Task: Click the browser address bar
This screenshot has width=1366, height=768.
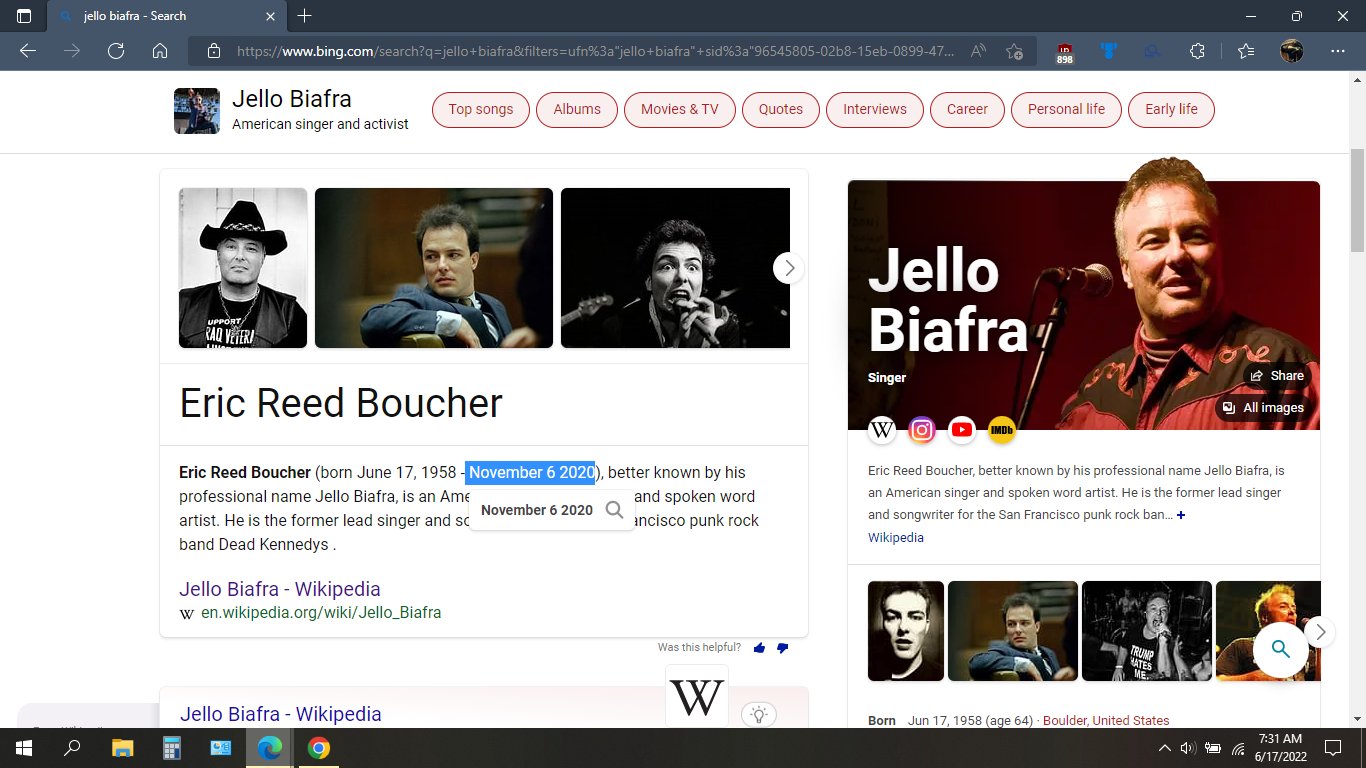Action: click(595, 51)
